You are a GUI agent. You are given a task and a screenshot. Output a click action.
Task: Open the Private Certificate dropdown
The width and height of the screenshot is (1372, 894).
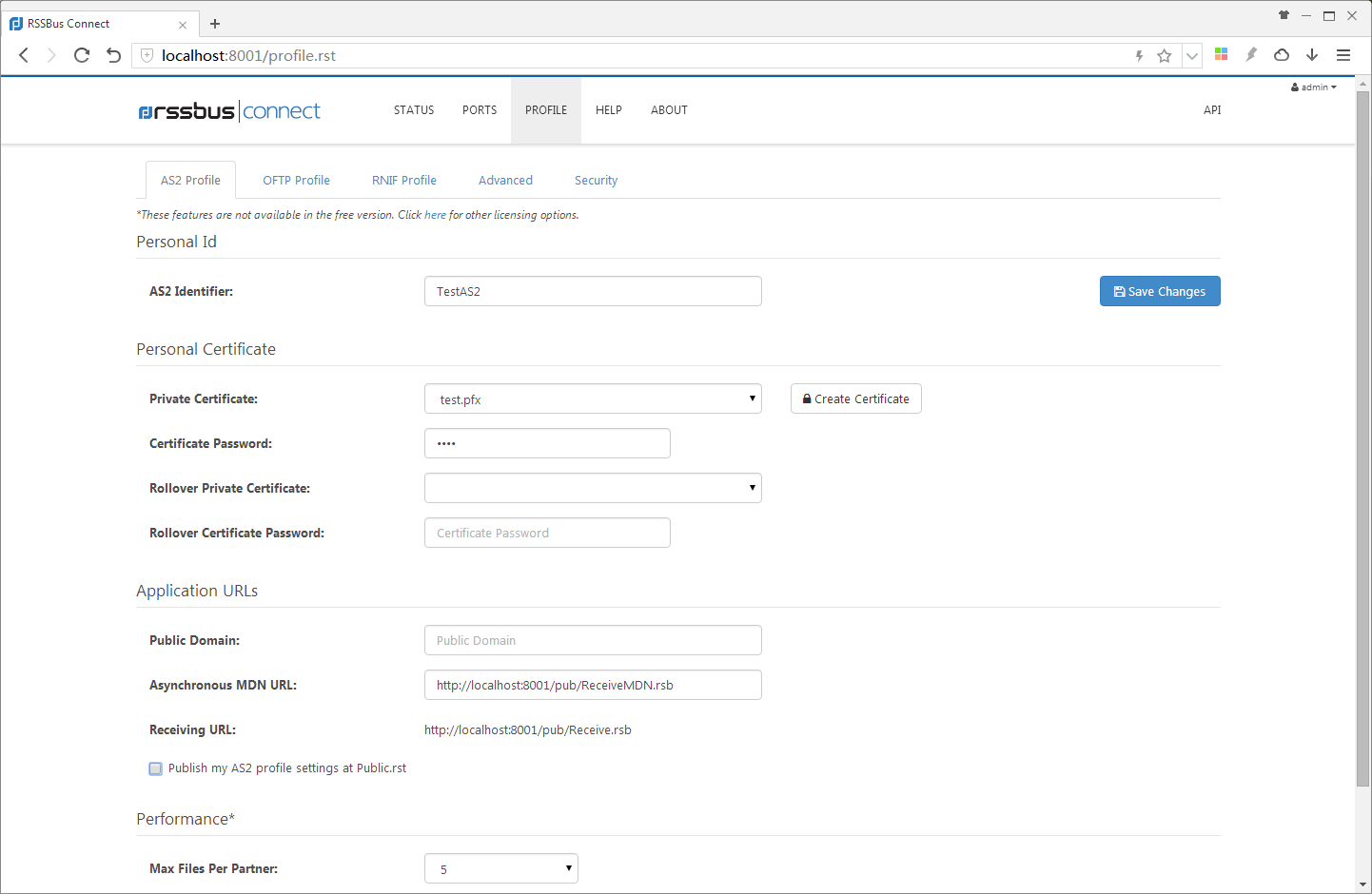pos(593,398)
